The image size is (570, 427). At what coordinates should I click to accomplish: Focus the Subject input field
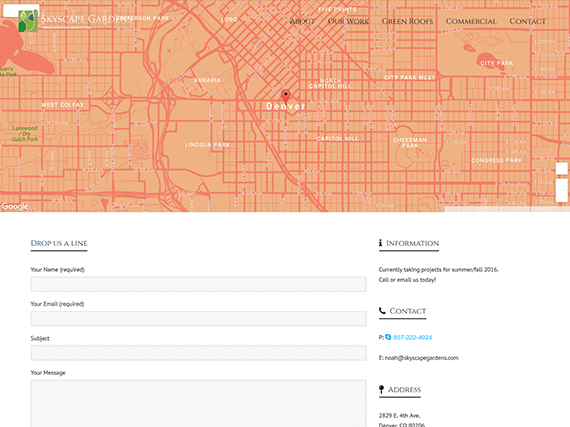(x=198, y=353)
